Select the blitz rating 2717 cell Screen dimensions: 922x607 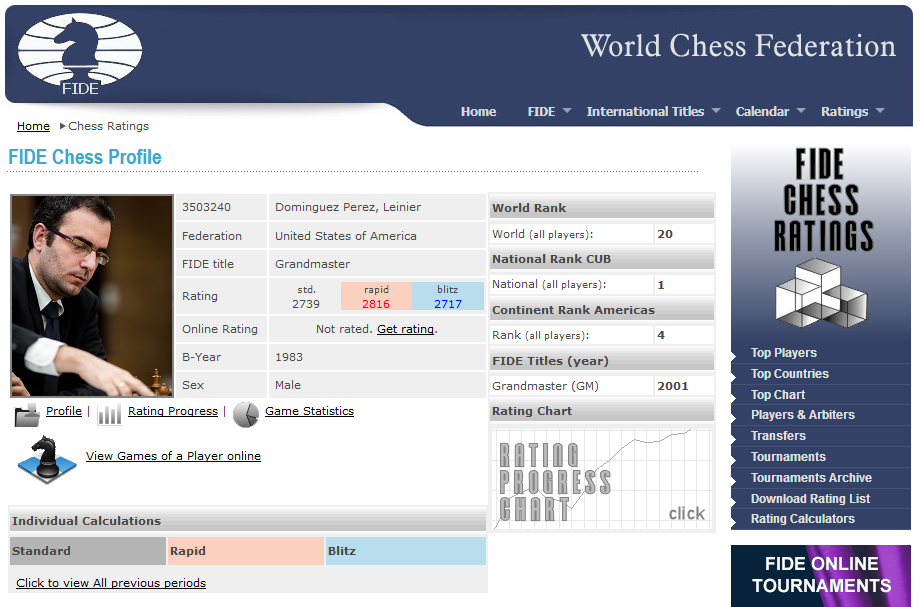tap(447, 296)
